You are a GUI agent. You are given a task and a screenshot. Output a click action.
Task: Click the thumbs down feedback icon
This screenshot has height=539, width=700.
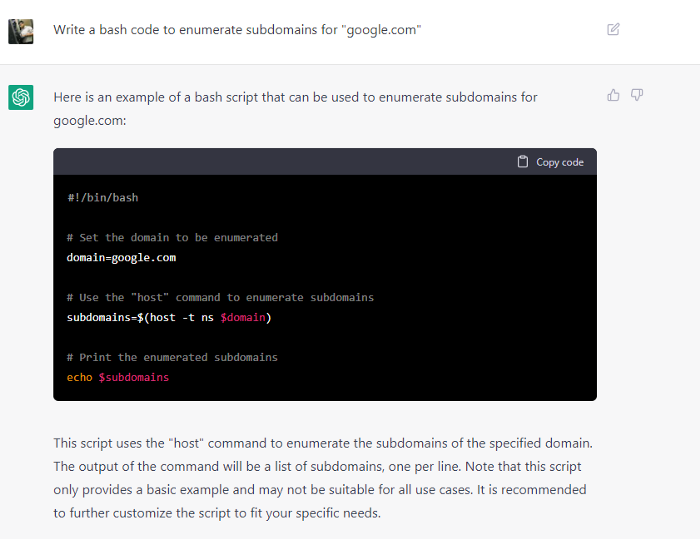(x=637, y=95)
